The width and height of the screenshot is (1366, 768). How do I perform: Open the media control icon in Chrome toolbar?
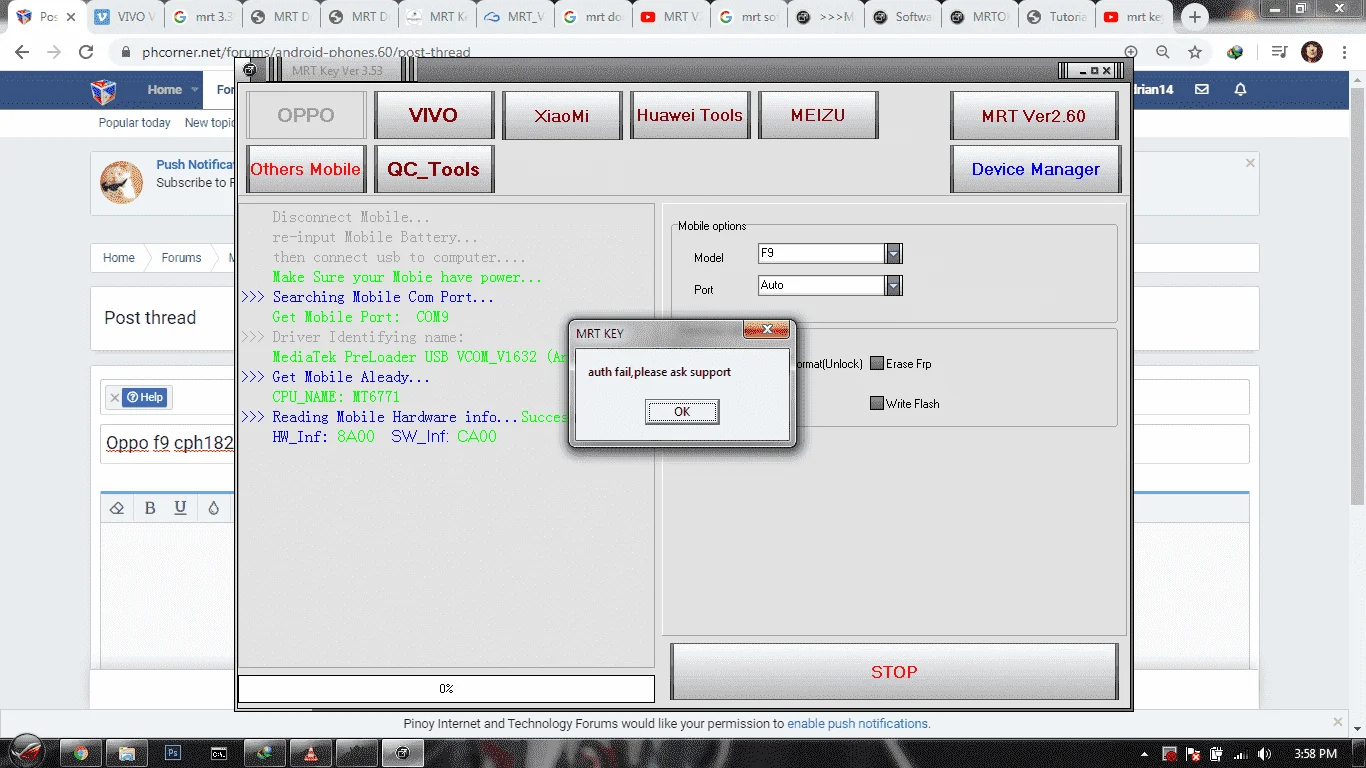(x=1279, y=52)
